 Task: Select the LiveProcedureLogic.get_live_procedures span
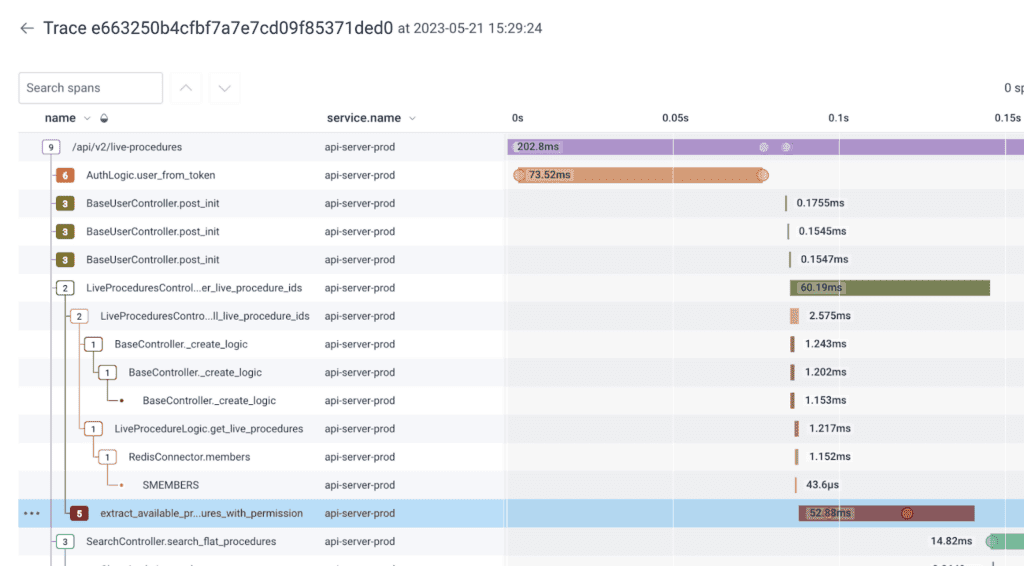click(208, 429)
